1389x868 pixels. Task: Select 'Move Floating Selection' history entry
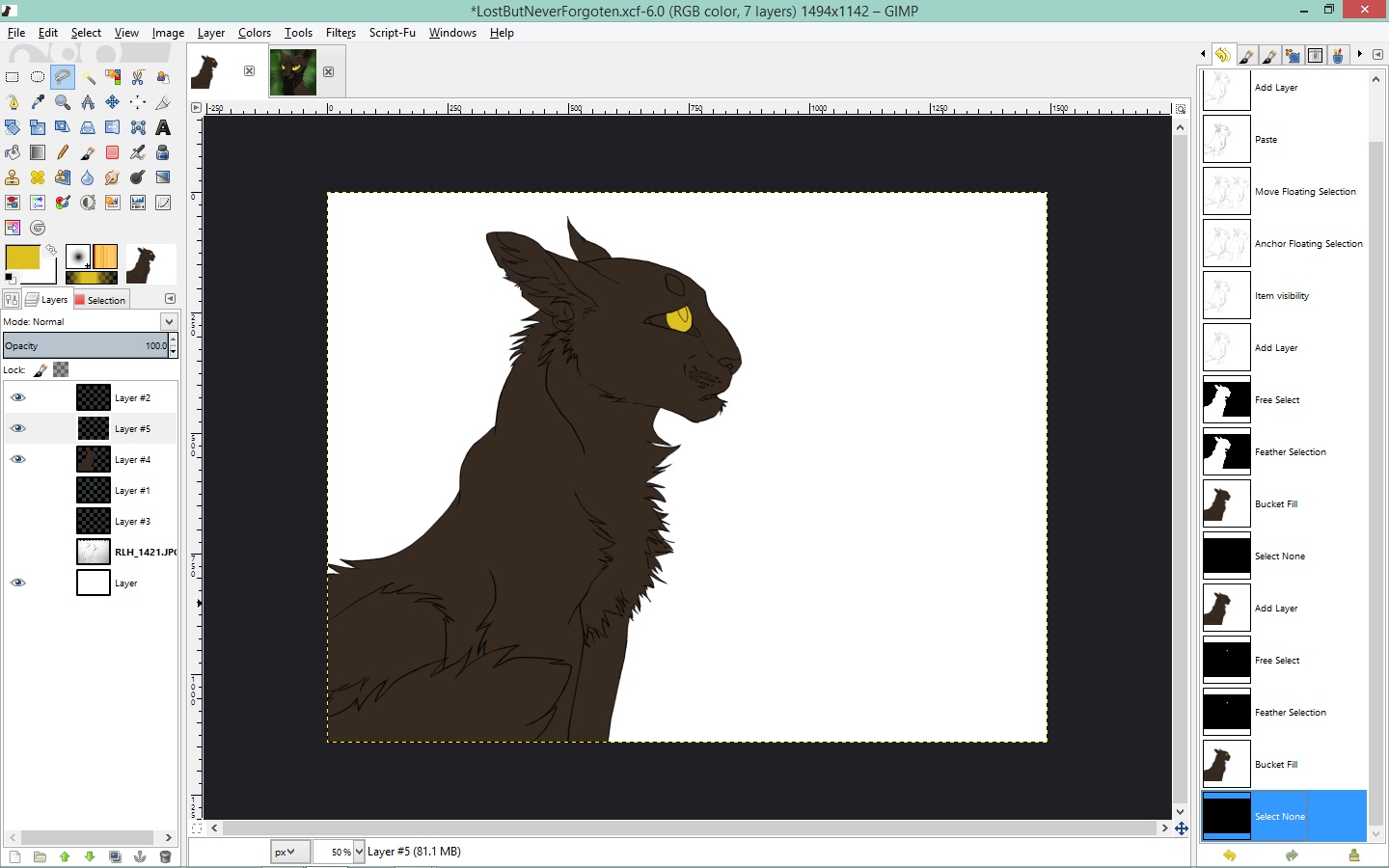[1284, 192]
